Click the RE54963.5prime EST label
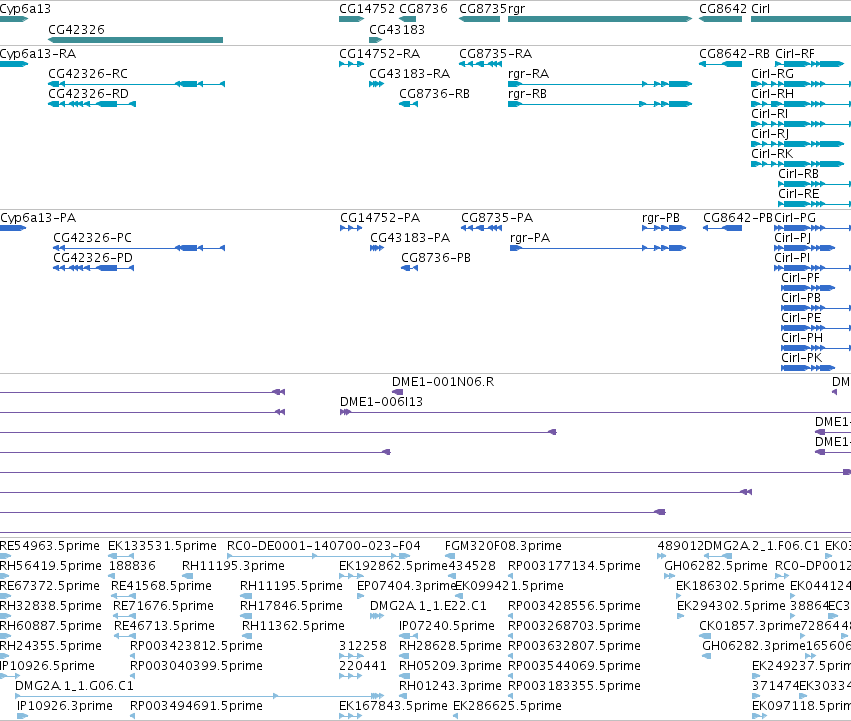The image size is (851, 721). pos(50,546)
